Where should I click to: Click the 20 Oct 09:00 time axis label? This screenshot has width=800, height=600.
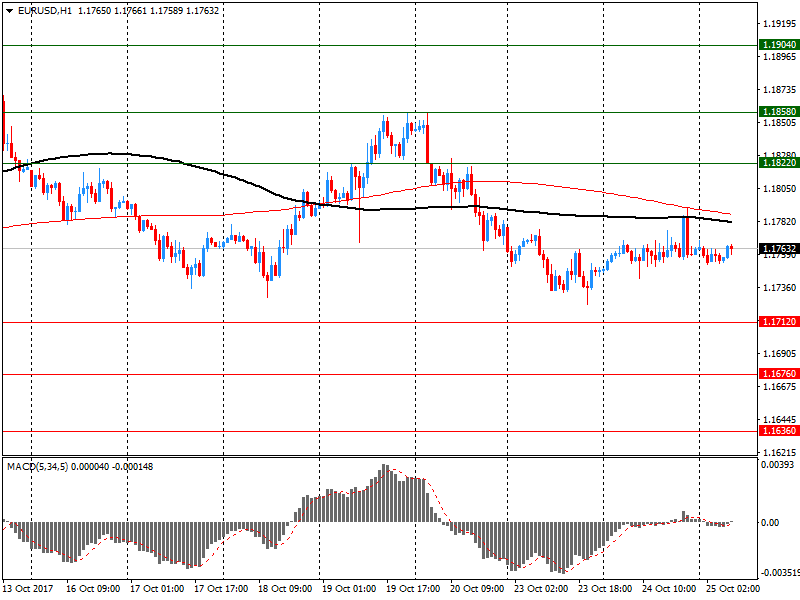(477, 589)
